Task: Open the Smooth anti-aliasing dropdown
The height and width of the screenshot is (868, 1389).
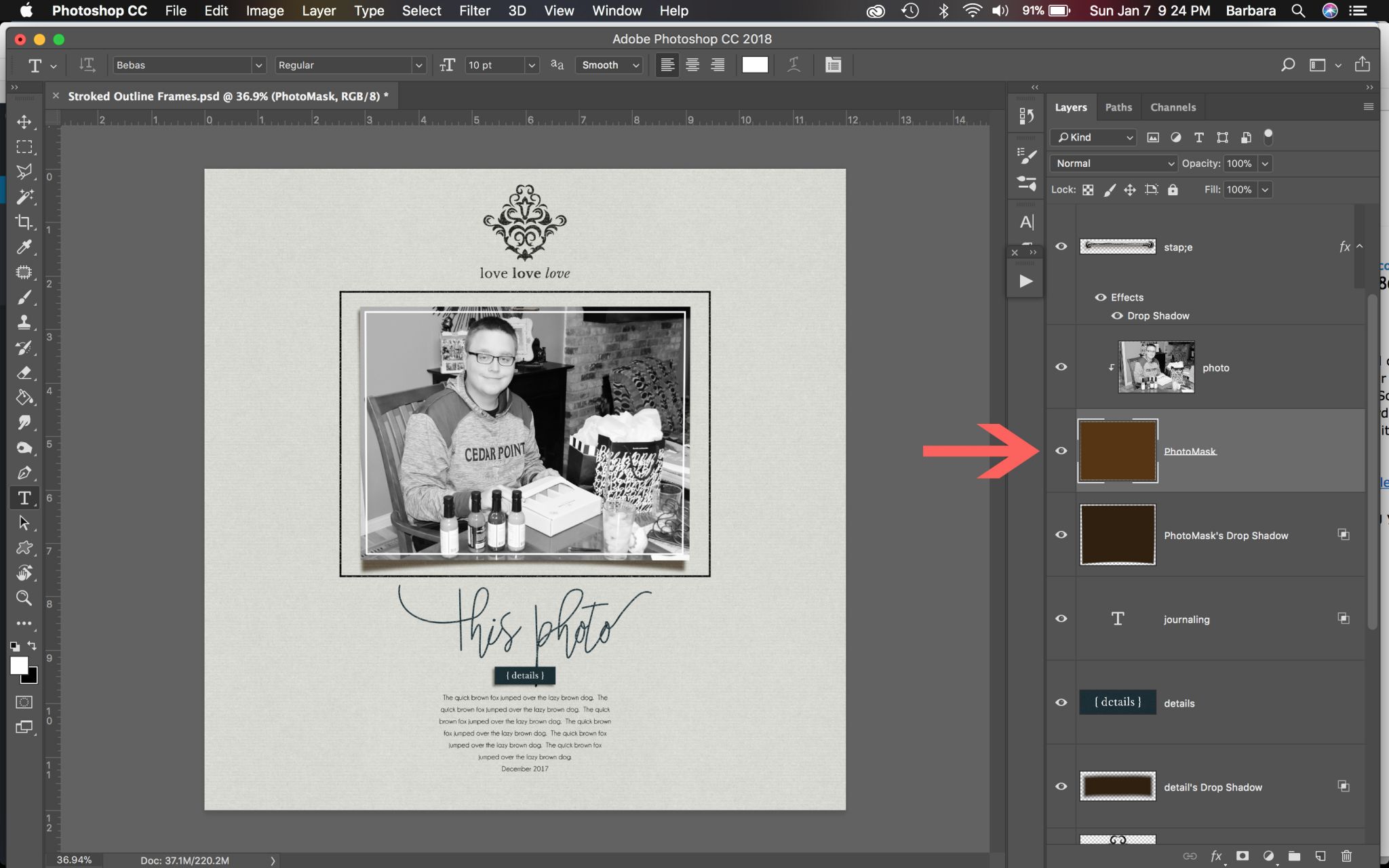Action: [x=635, y=64]
